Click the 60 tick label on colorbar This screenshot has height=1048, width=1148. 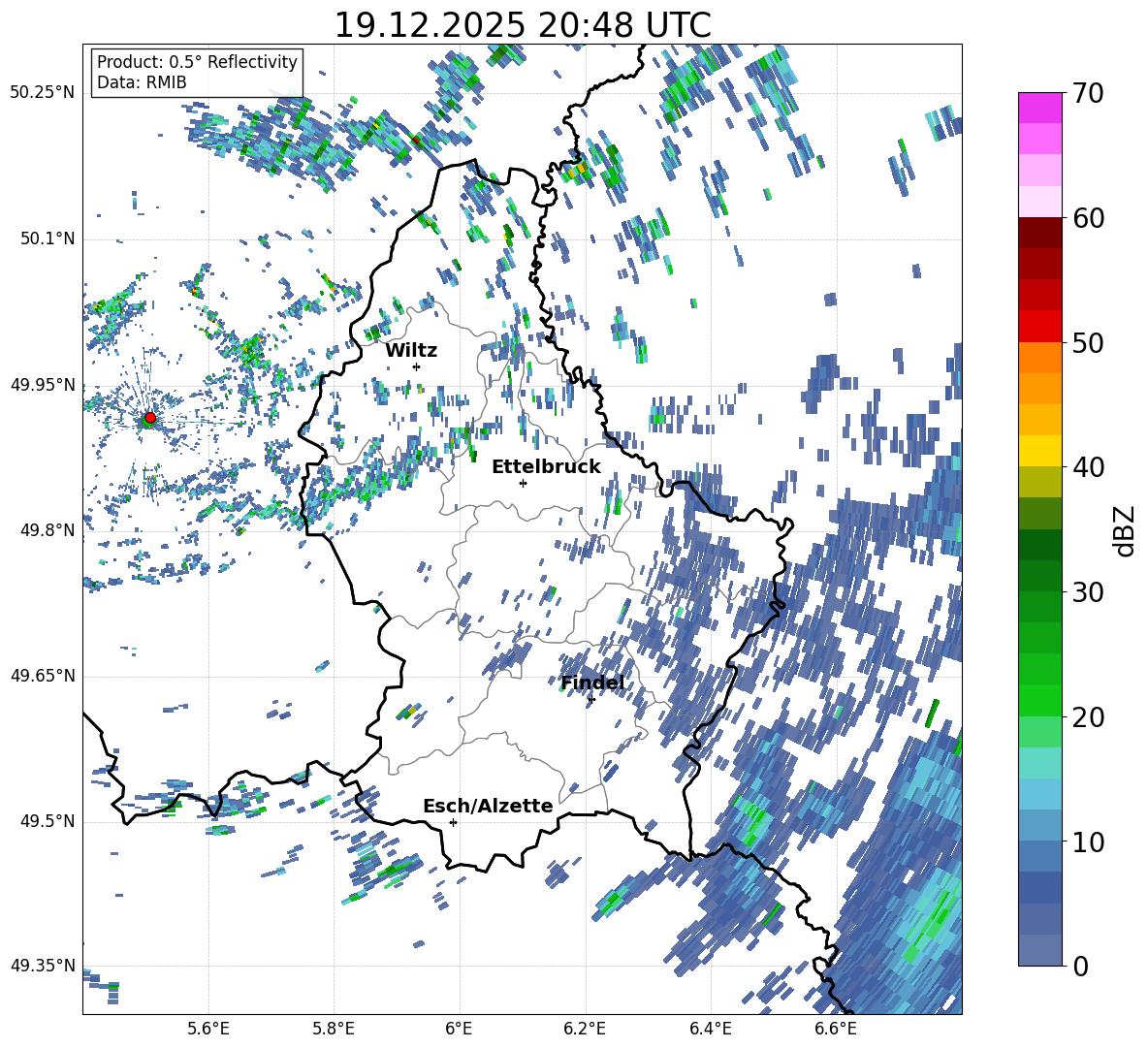(x=1088, y=218)
